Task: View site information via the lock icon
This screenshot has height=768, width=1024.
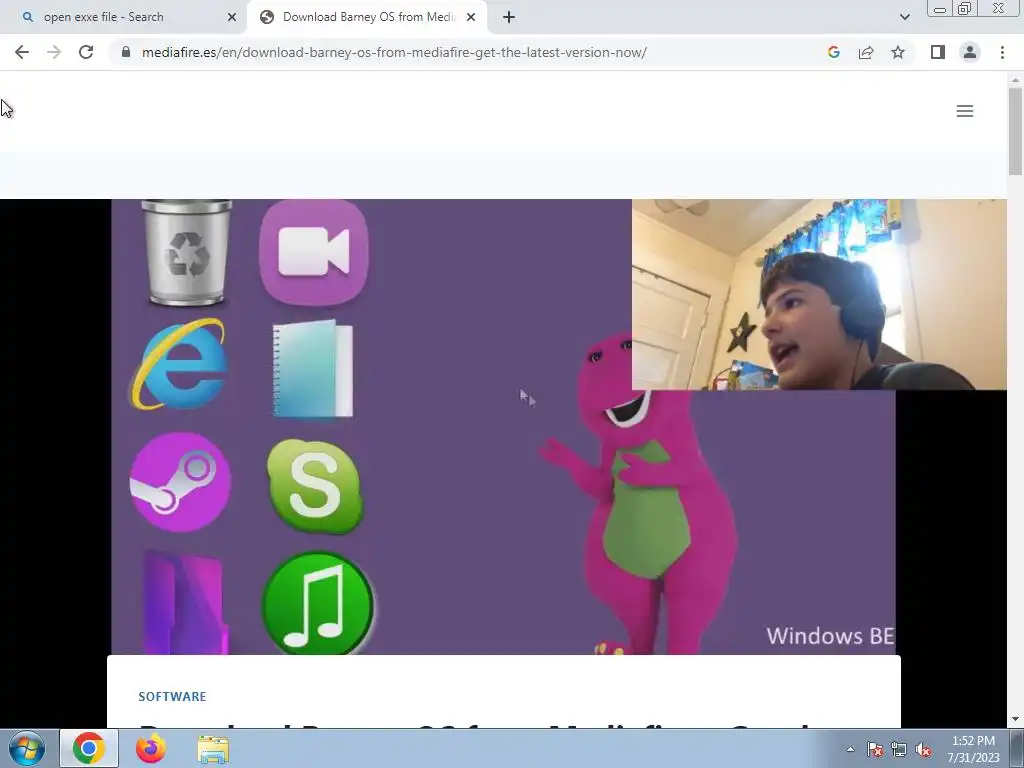Action: (126, 52)
